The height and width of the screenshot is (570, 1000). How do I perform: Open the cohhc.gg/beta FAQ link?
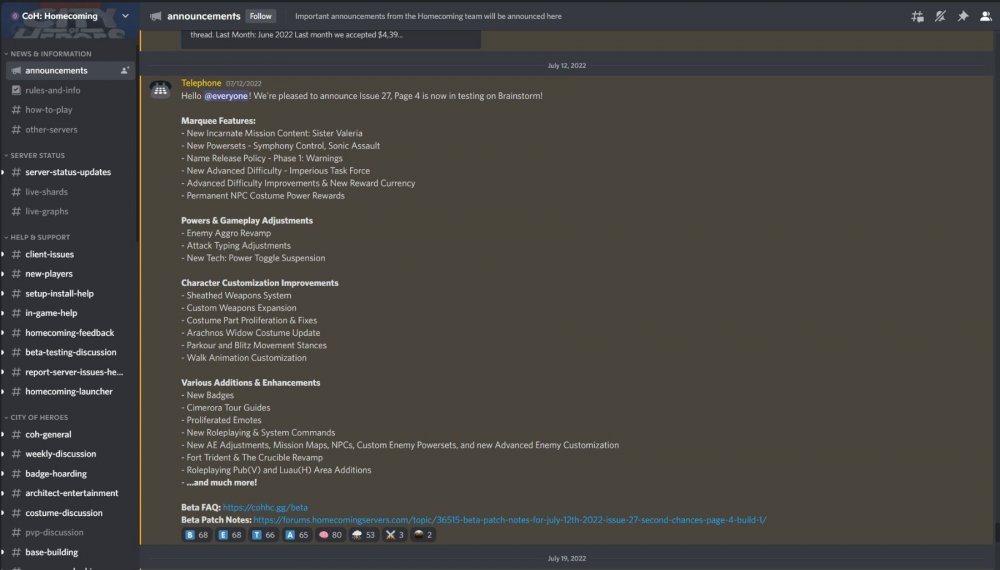(265, 507)
